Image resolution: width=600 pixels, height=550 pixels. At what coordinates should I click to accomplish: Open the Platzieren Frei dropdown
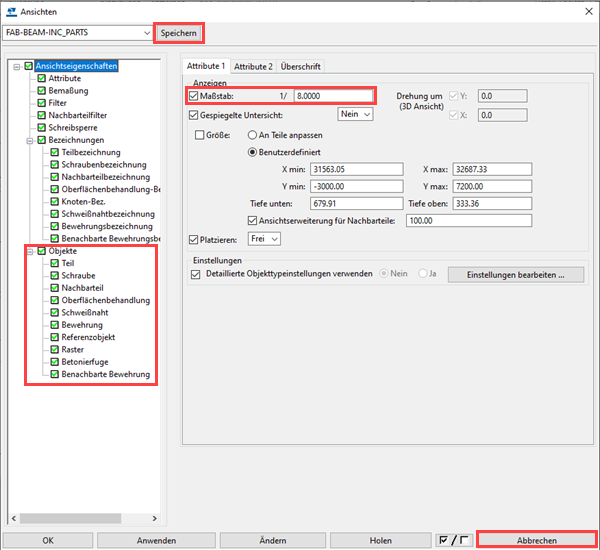263,239
